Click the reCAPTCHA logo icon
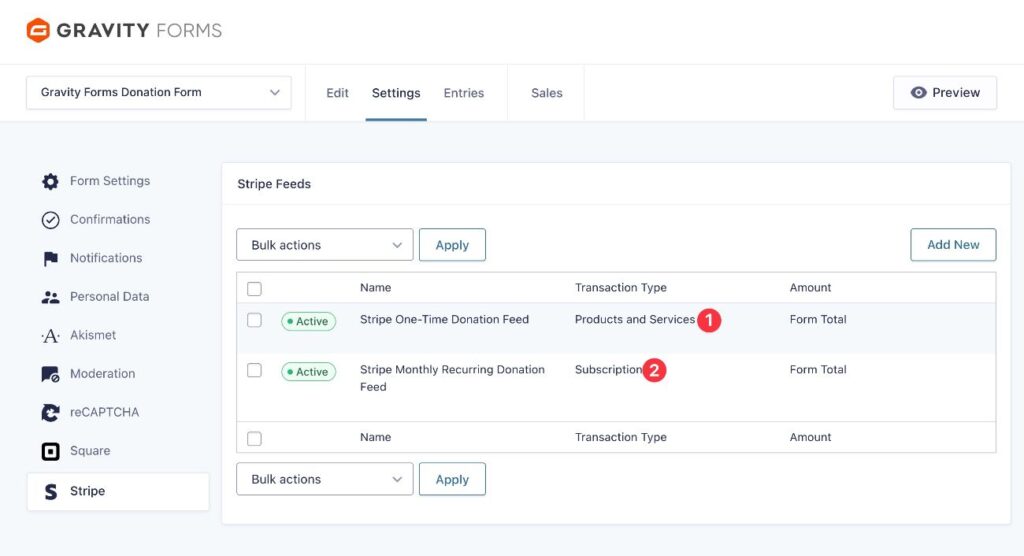The width and height of the screenshot is (1024, 556). coord(50,412)
